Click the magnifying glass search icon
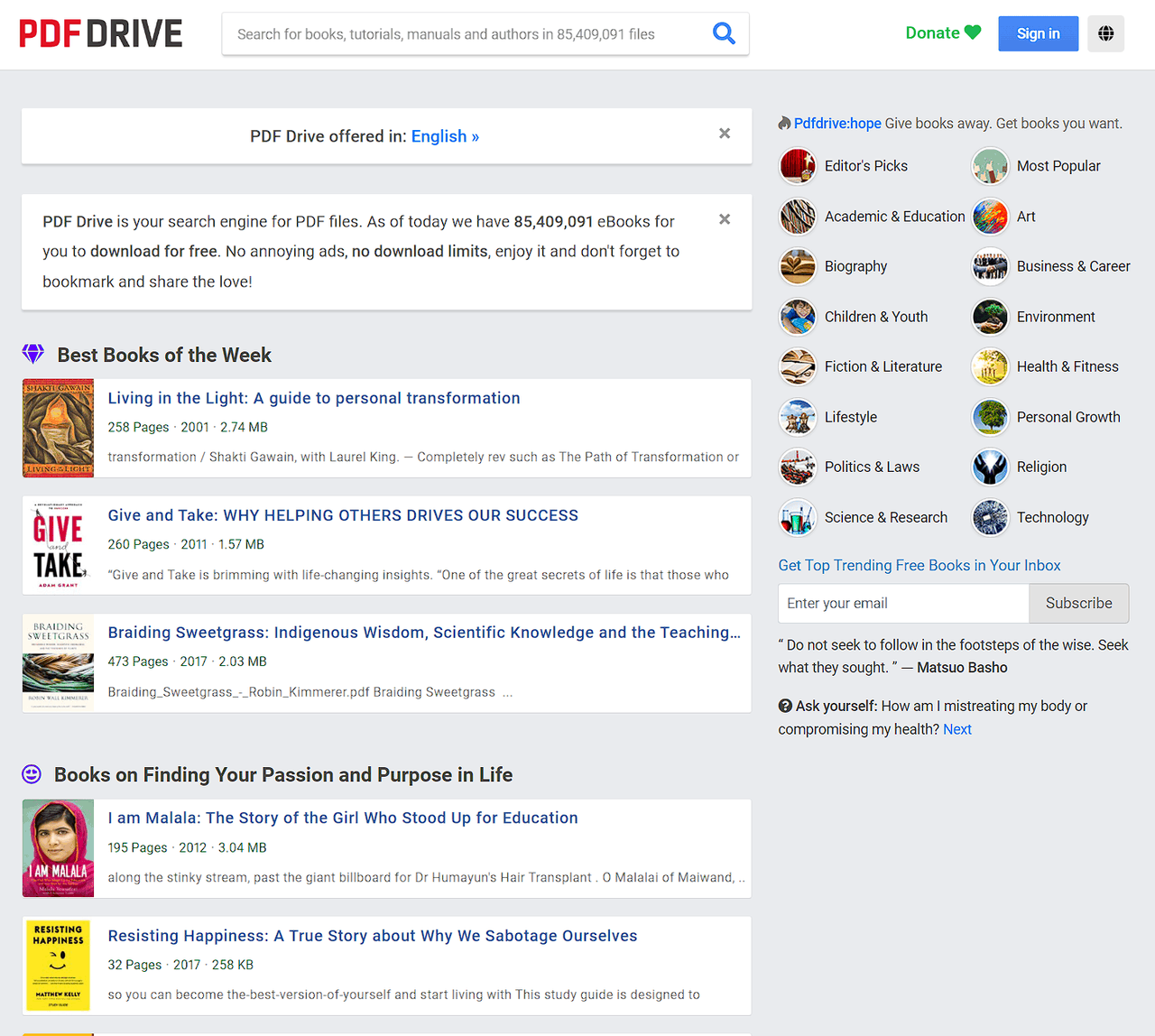The height and width of the screenshot is (1036, 1155). click(724, 33)
